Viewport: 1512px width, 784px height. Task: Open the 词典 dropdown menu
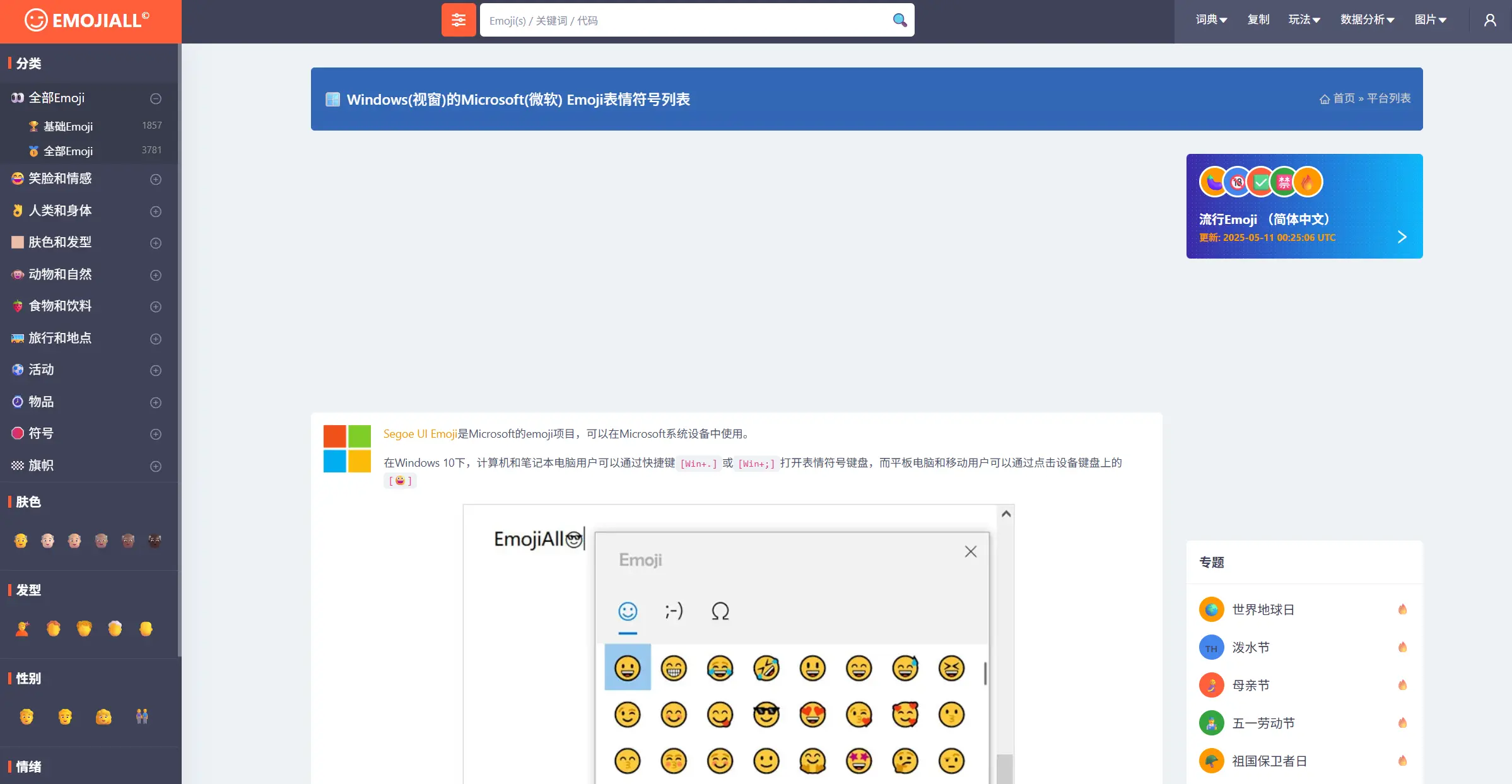coord(1210,20)
